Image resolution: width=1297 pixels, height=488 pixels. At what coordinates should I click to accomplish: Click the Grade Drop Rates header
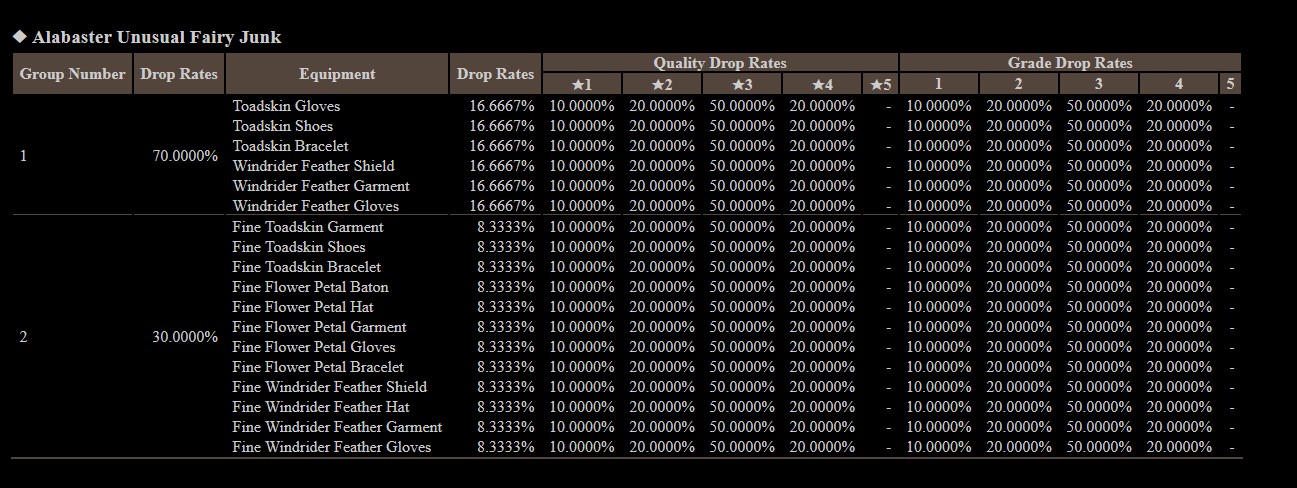(x=1070, y=63)
